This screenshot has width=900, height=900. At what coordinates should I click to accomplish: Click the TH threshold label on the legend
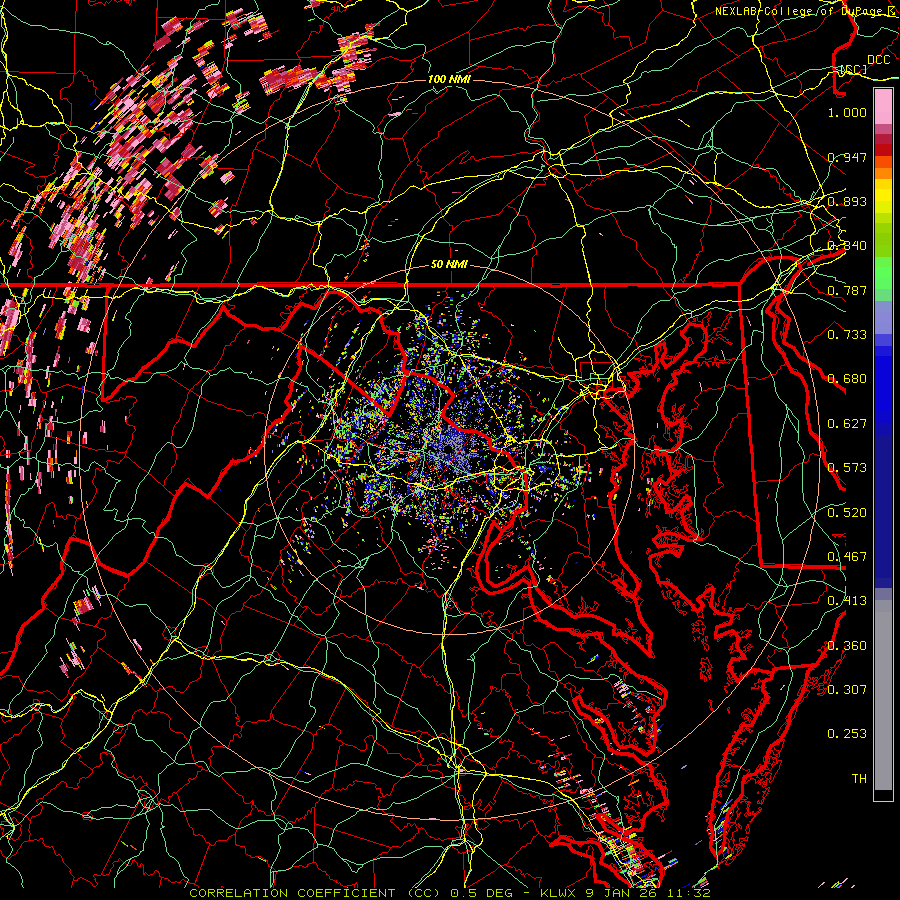pyautogui.click(x=859, y=779)
